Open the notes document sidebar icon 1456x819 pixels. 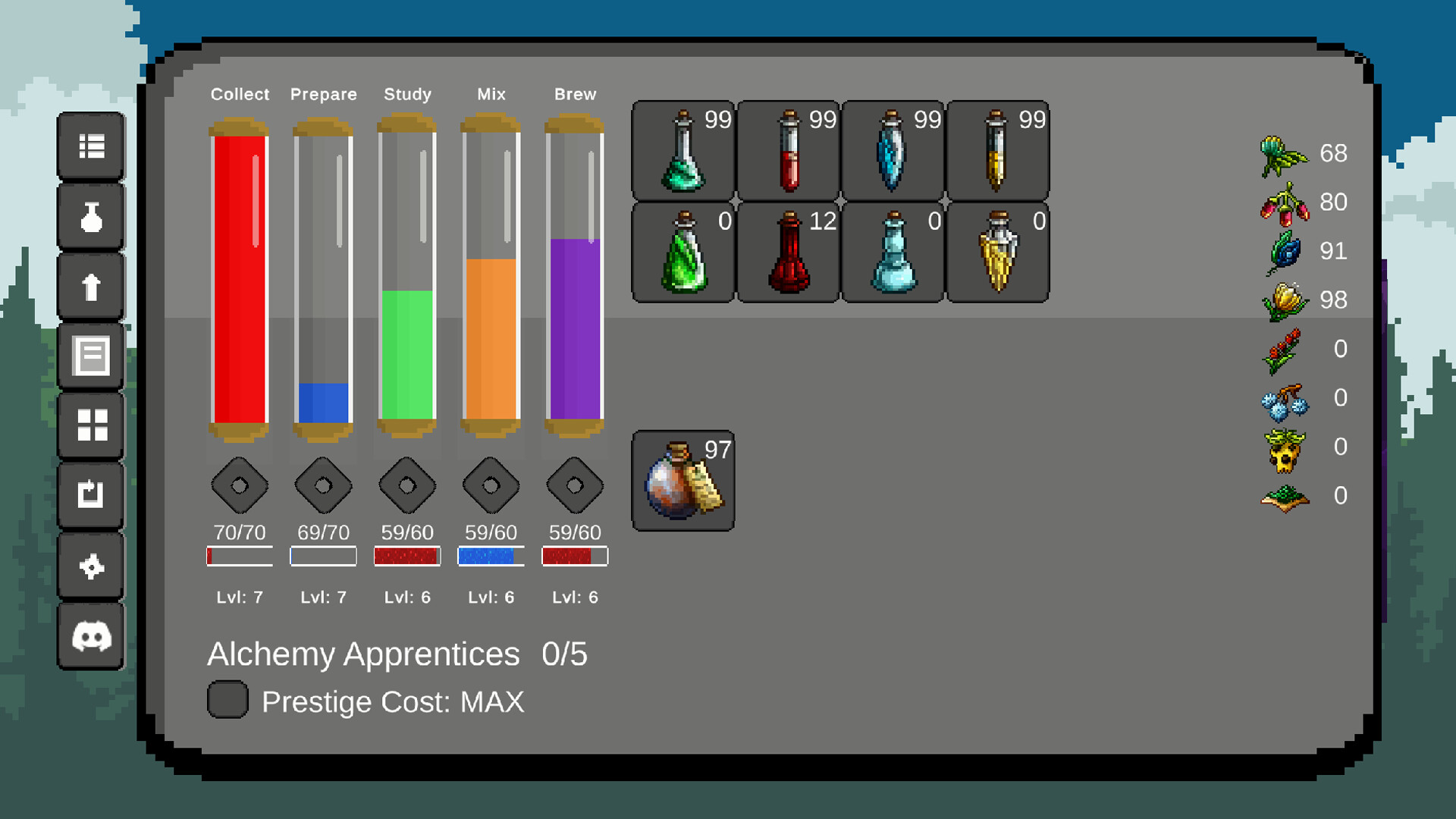(x=90, y=356)
